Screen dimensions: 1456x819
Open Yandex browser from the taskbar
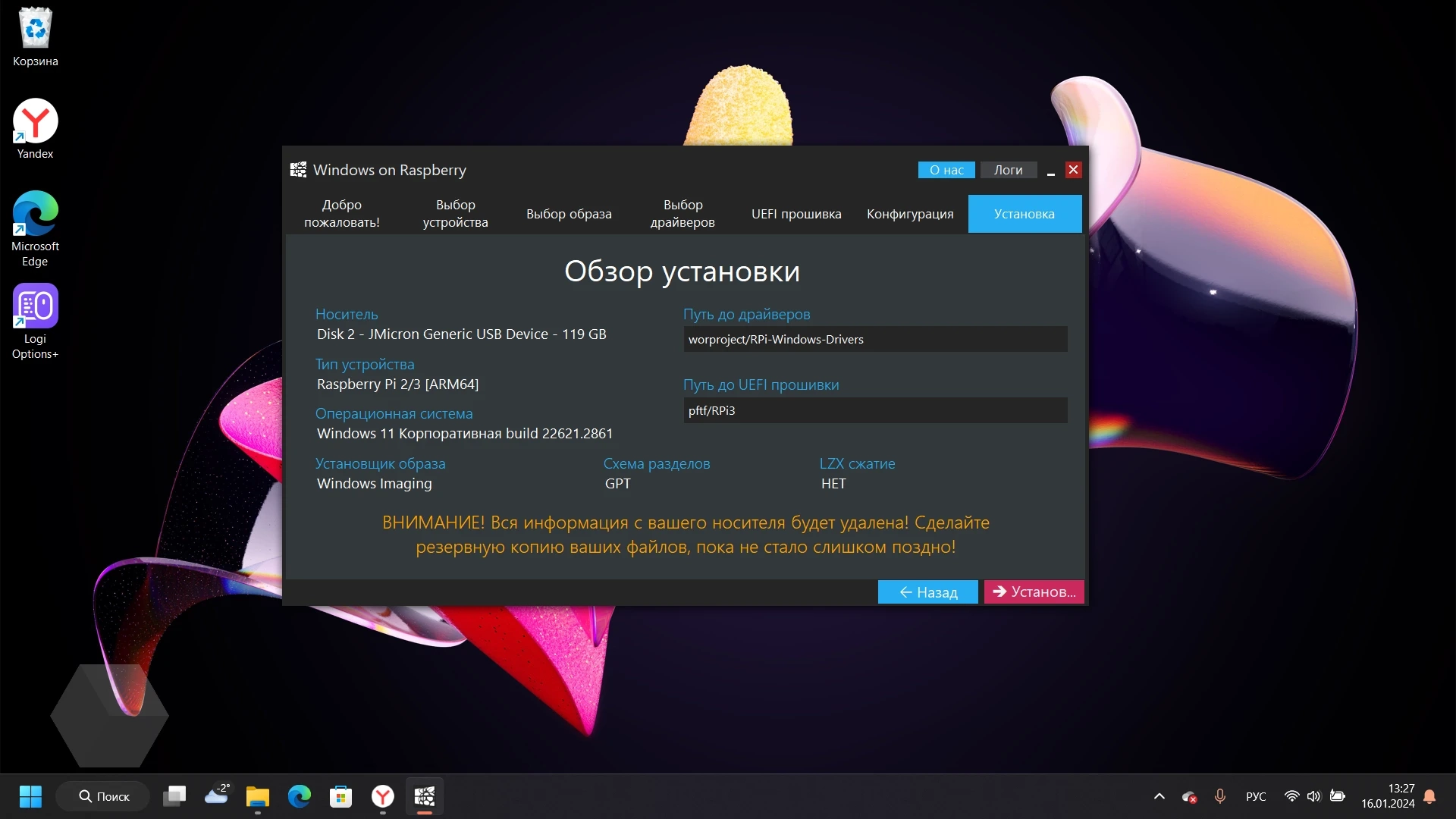(x=383, y=796)
